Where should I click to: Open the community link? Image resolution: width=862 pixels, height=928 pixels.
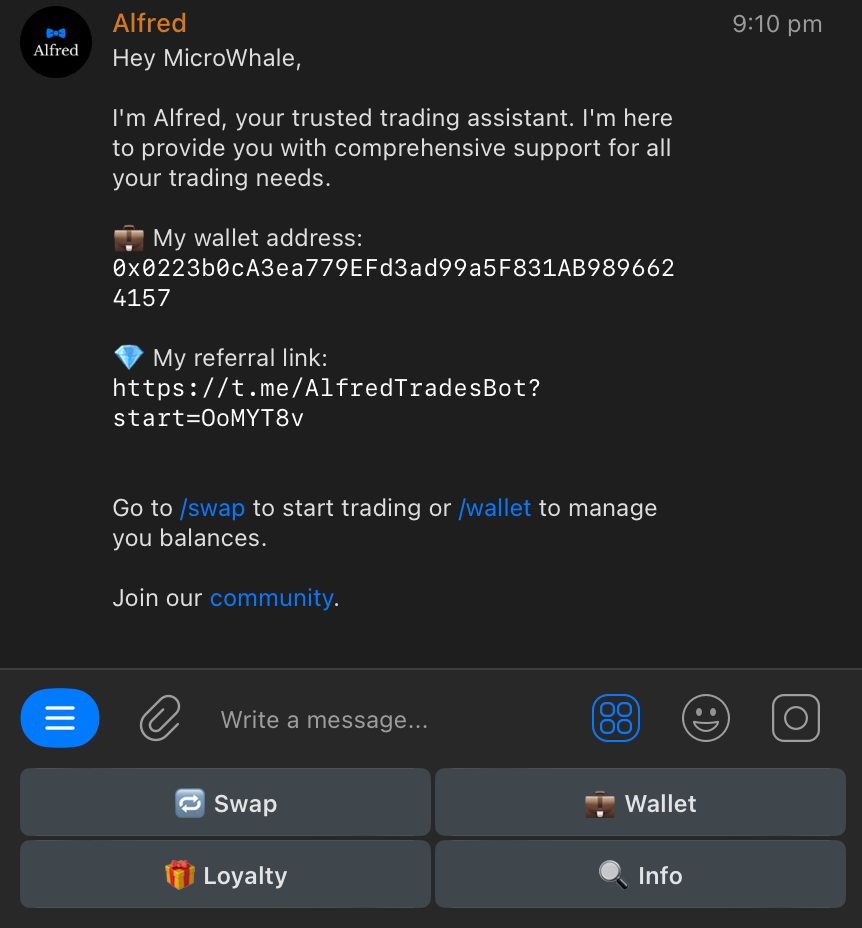(x=271, y=598)
